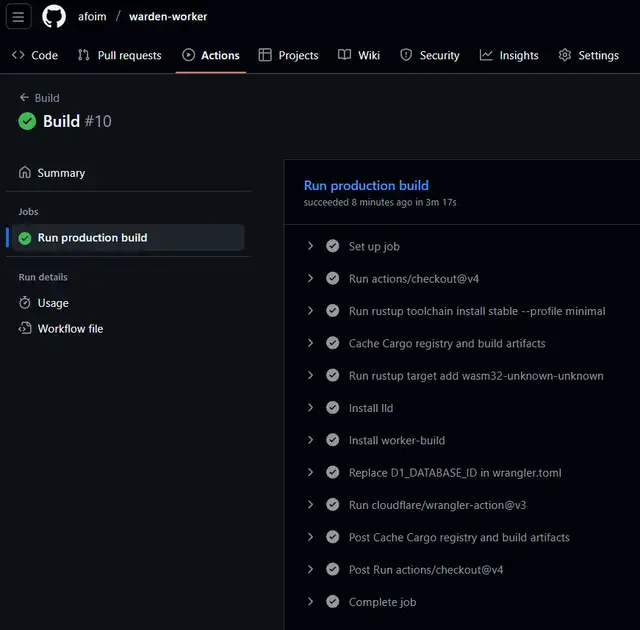Click the Summary home icon

[25, 173]
